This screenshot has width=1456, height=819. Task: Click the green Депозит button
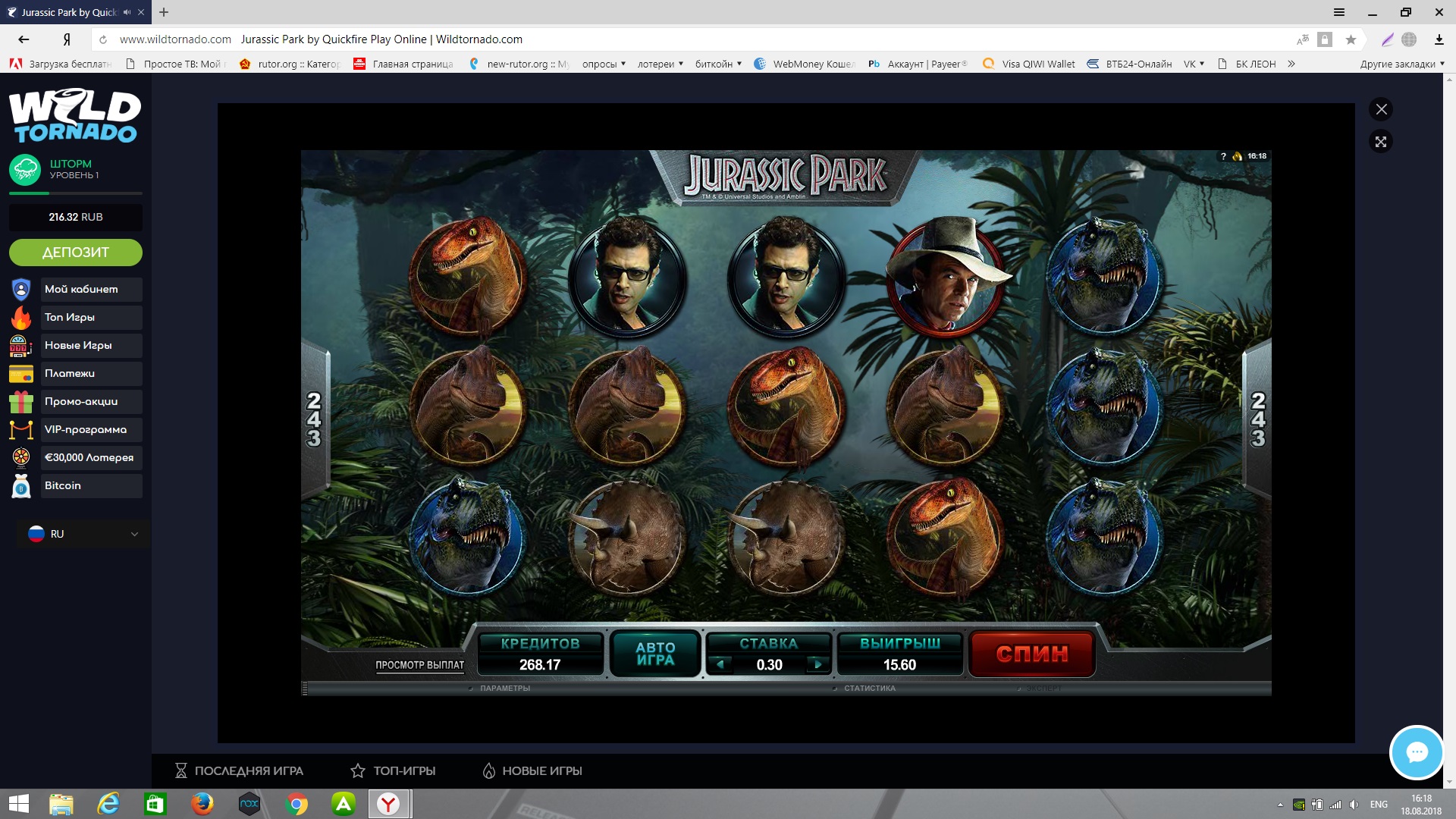[x=76, y=253]
